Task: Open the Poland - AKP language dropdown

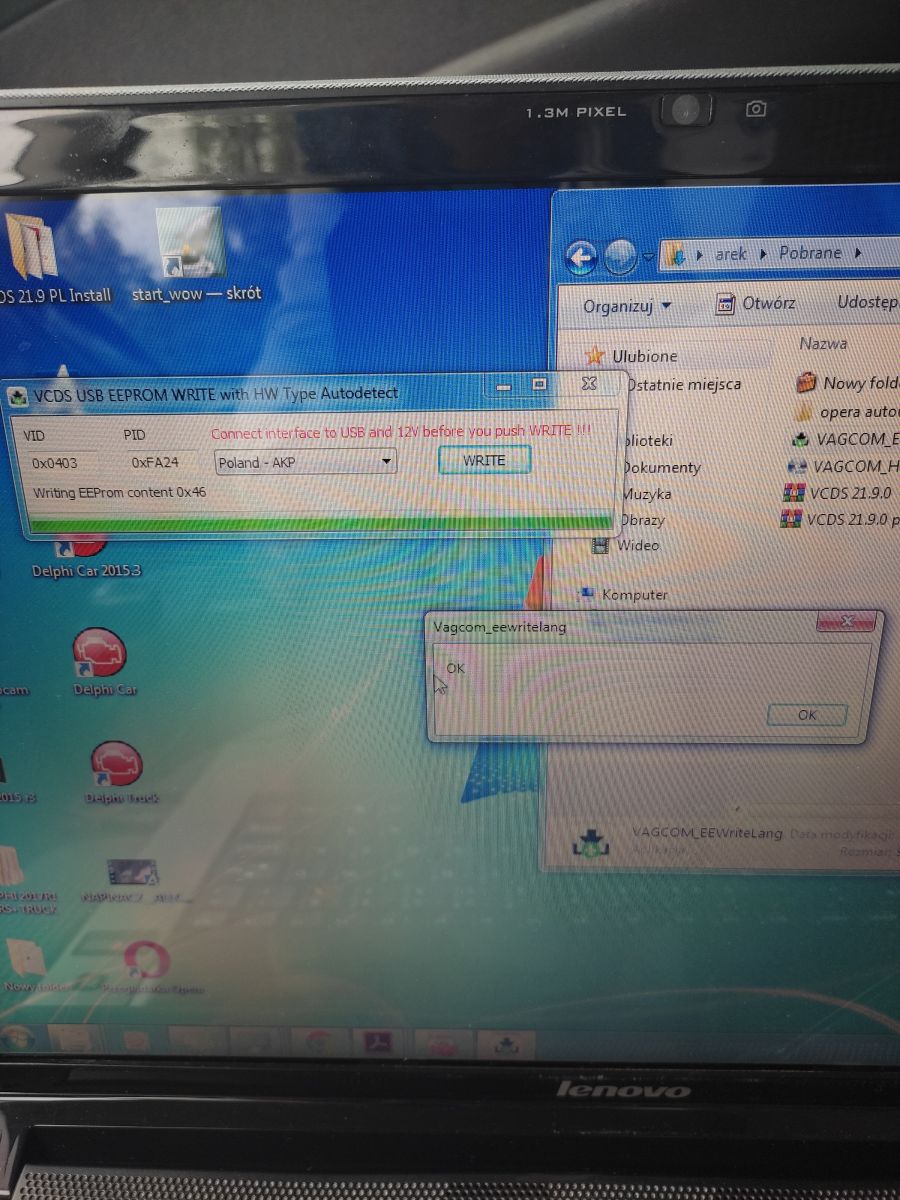Action: [306, 462]
